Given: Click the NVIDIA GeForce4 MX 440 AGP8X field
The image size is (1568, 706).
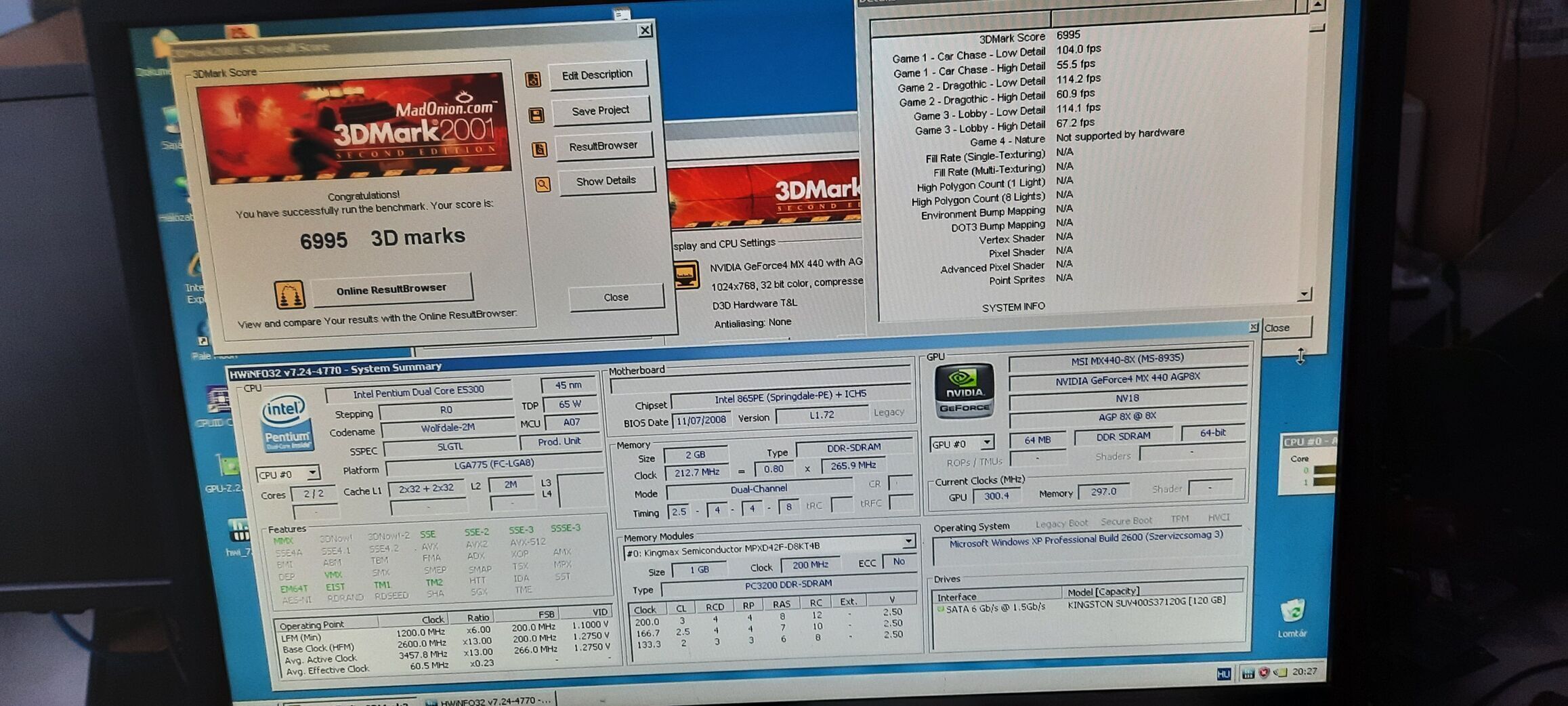Looking at the screenshot, I should (x=1127, y=379).
